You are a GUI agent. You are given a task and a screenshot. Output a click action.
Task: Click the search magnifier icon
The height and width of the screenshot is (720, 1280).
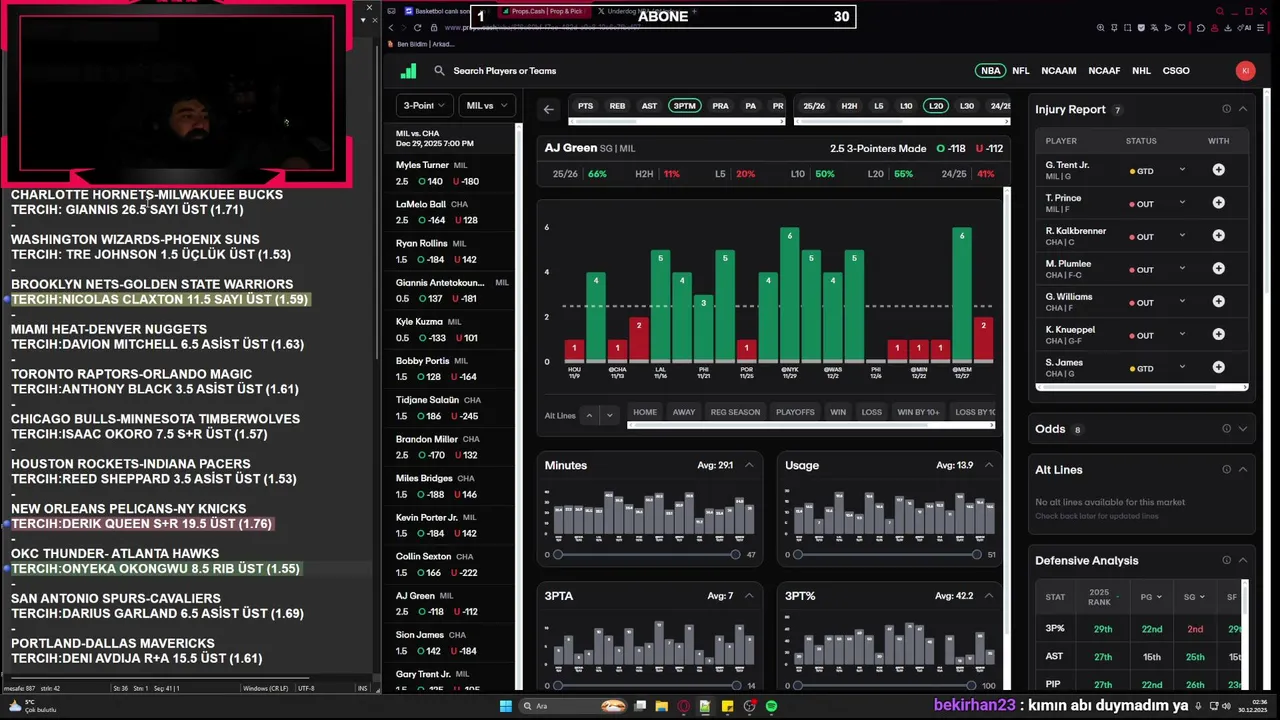[x=439, y=71]
